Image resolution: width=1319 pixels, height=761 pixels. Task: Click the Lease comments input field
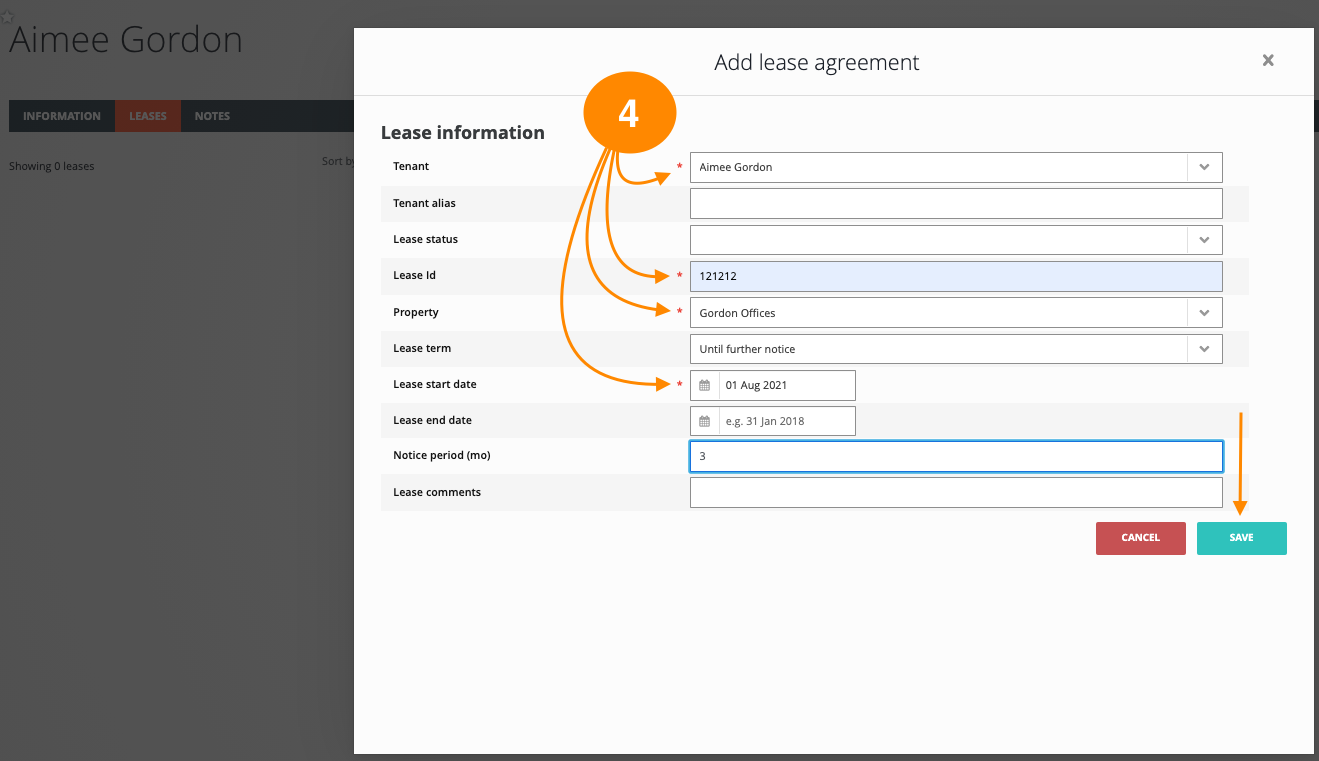pyautogui.click(x=956, y=492)
